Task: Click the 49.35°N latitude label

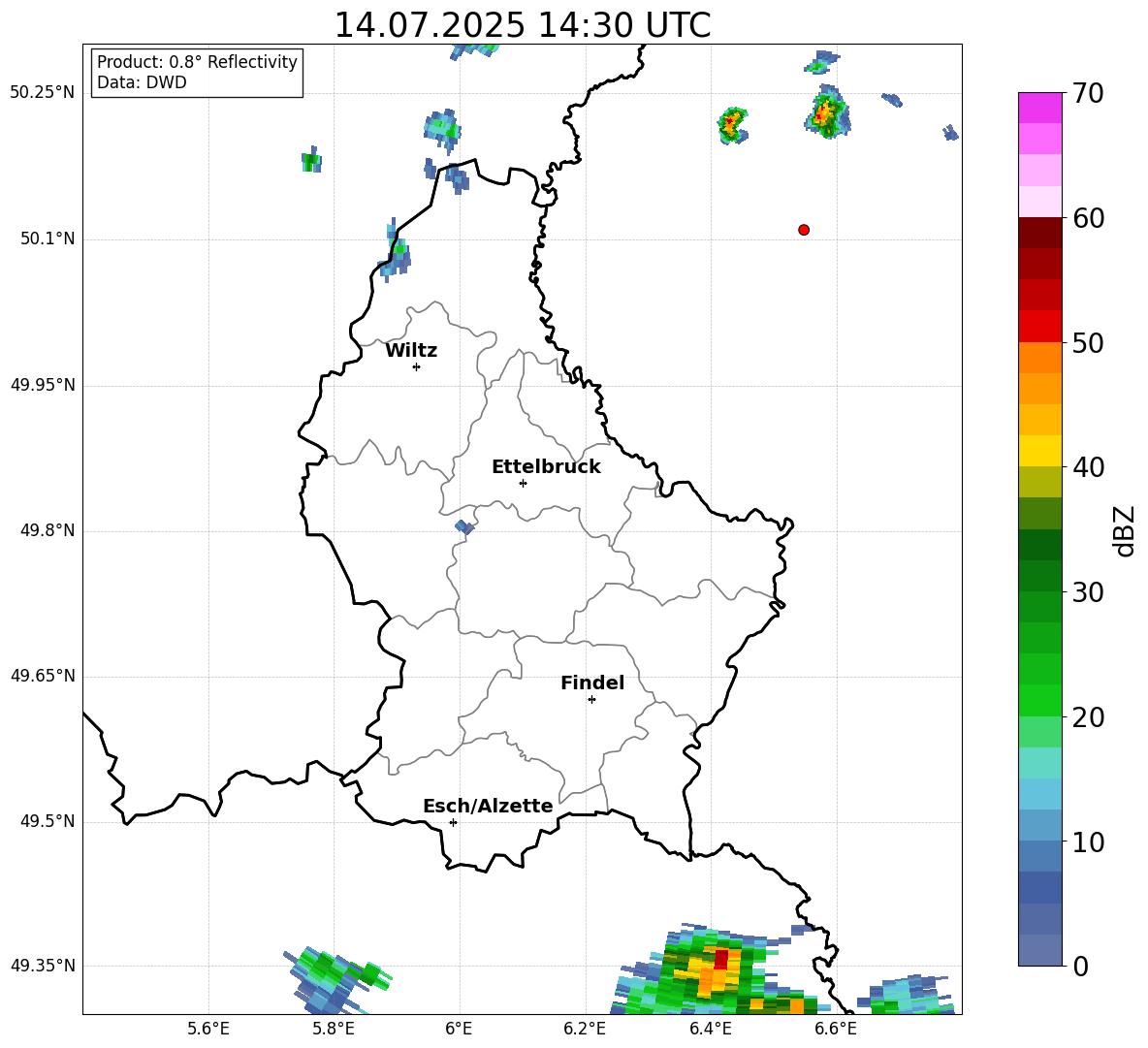Action: [43, 966]
